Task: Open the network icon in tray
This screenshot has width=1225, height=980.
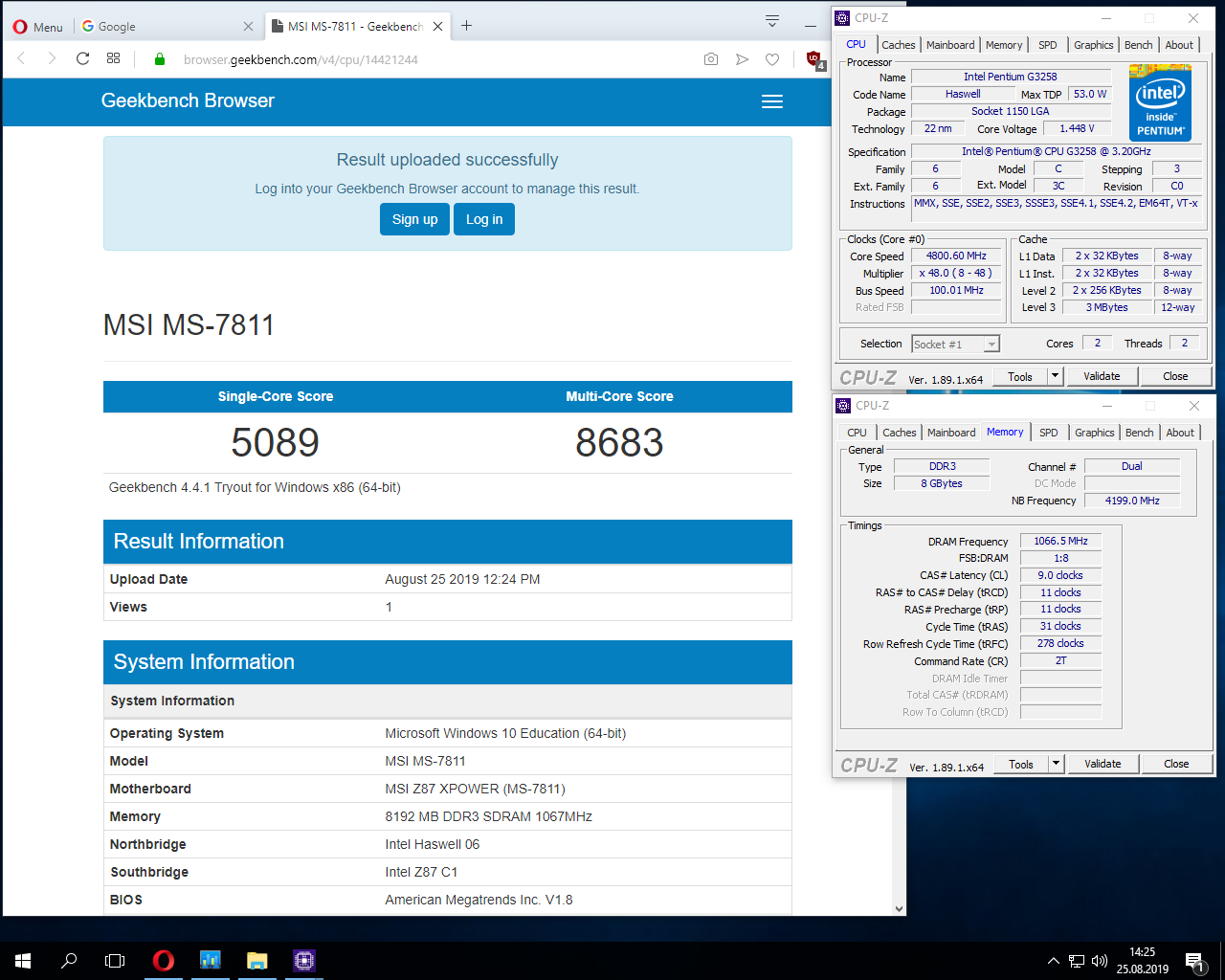Action: 1077,961
